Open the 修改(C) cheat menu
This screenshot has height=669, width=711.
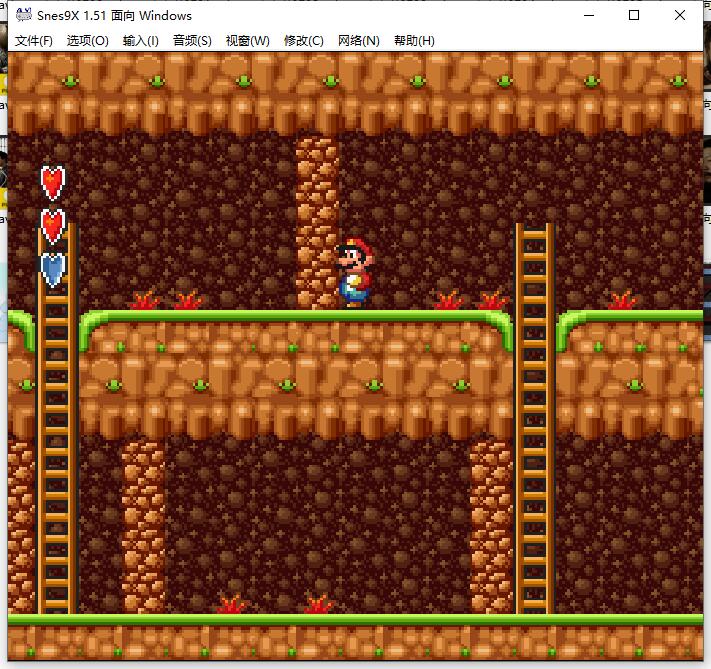click(304, 41)
